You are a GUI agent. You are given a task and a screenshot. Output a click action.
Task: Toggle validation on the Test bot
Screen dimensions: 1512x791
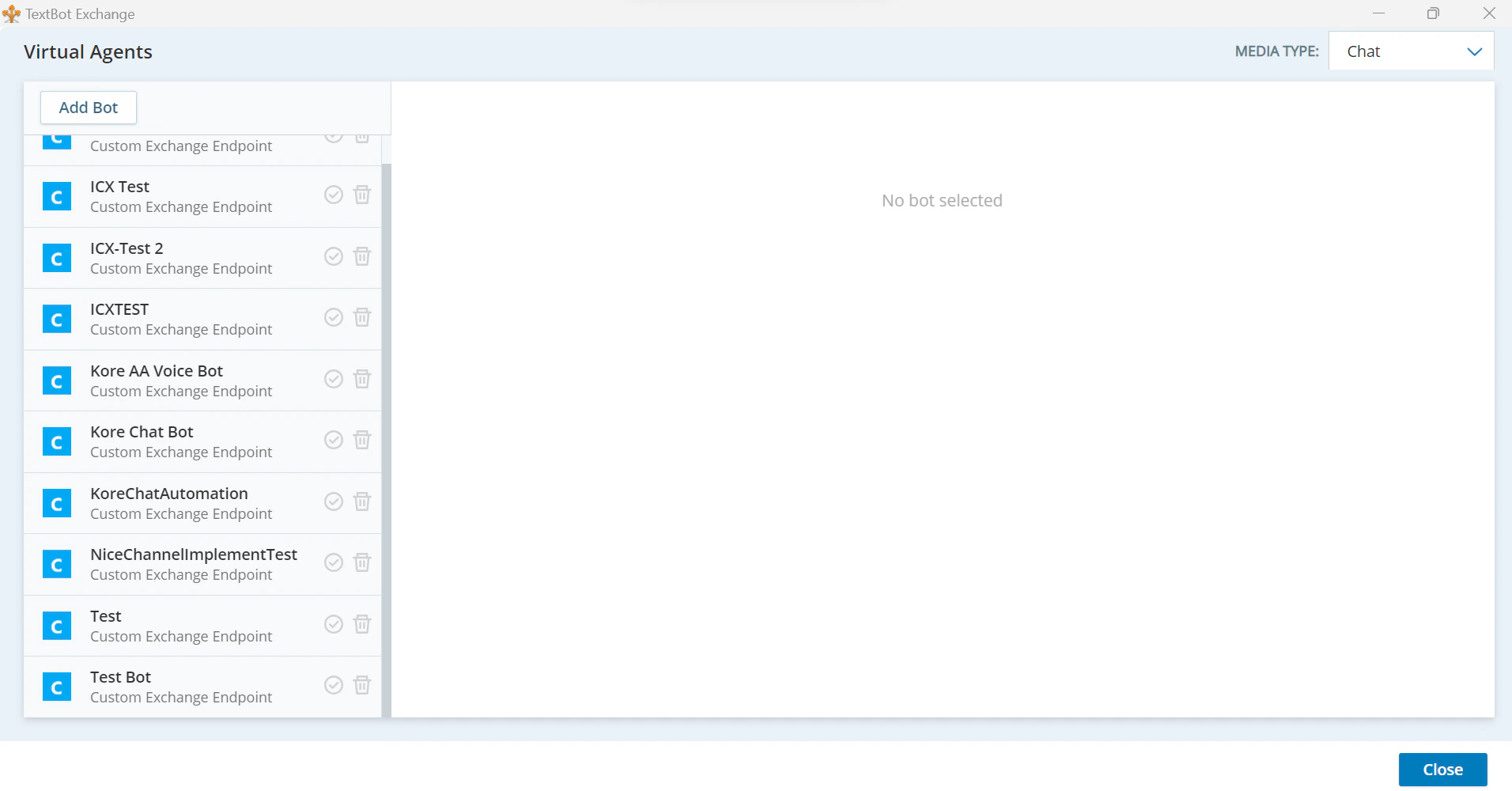point(333,624)
